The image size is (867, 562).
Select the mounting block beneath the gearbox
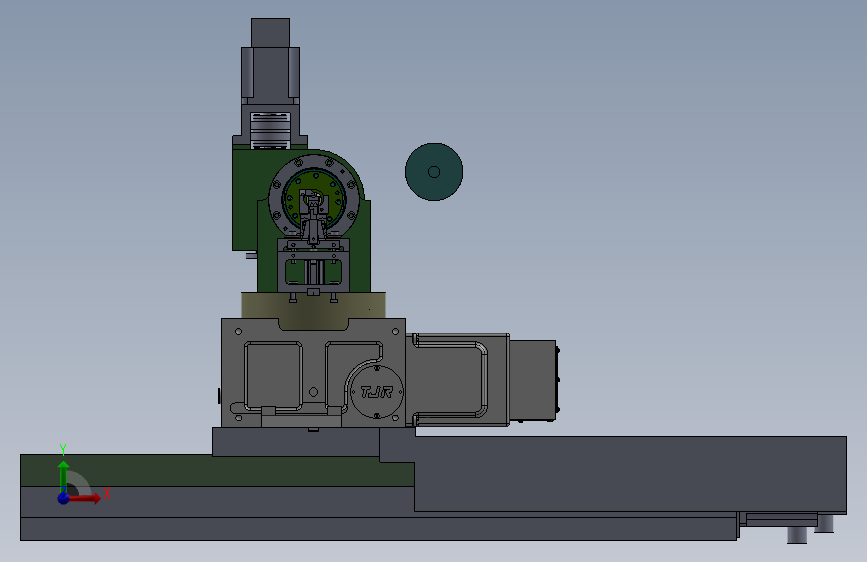(296, 441)
